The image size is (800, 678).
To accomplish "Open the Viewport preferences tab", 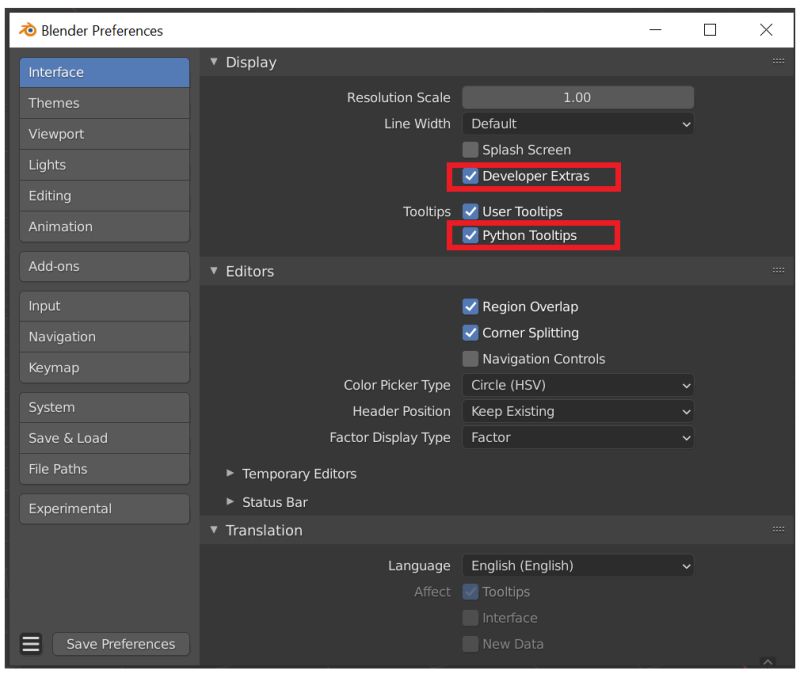I will 105,134.
